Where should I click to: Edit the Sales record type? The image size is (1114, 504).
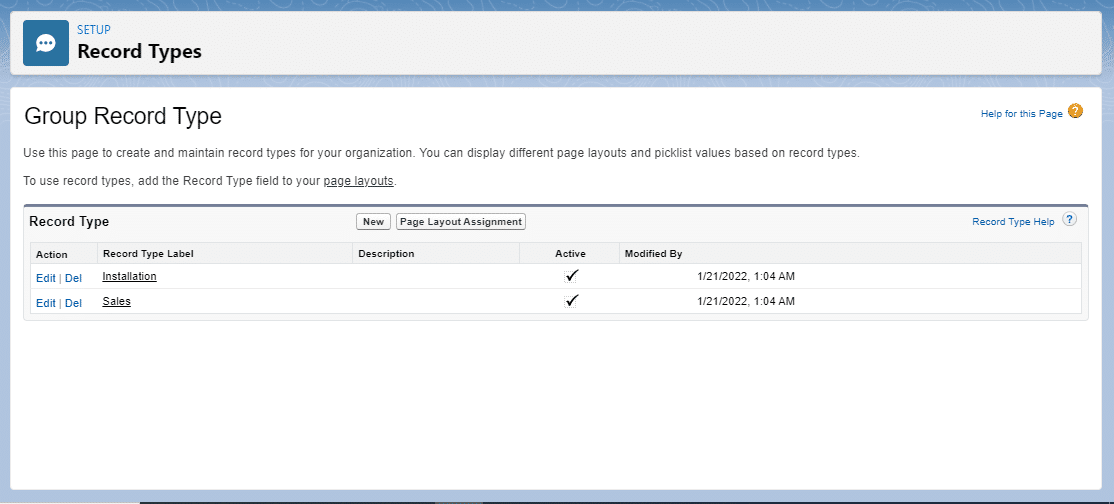tap(45, 303)
